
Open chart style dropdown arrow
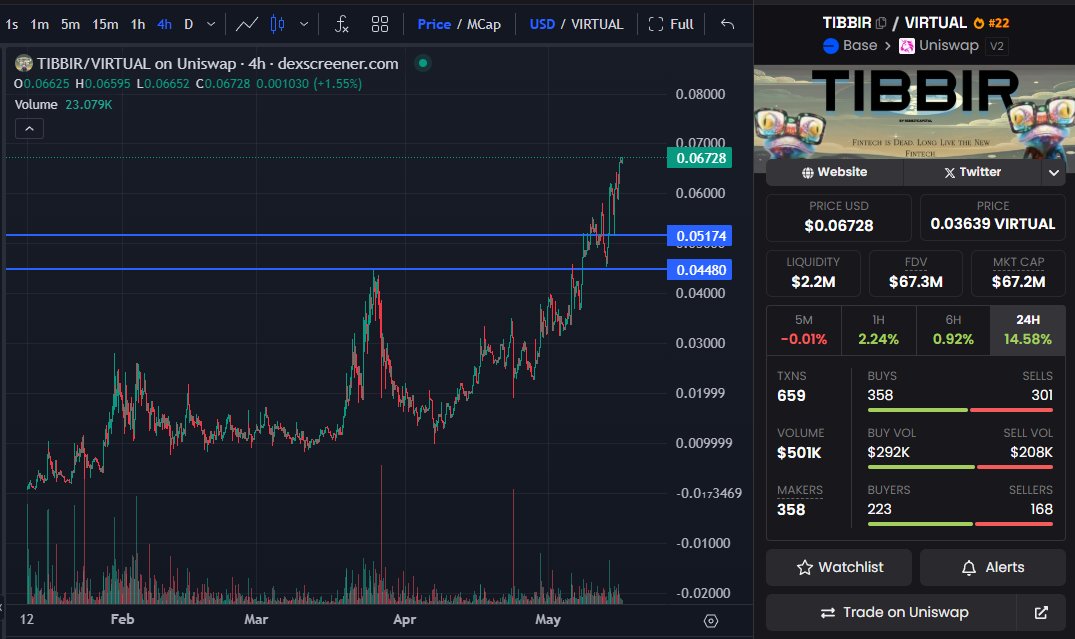304,25
